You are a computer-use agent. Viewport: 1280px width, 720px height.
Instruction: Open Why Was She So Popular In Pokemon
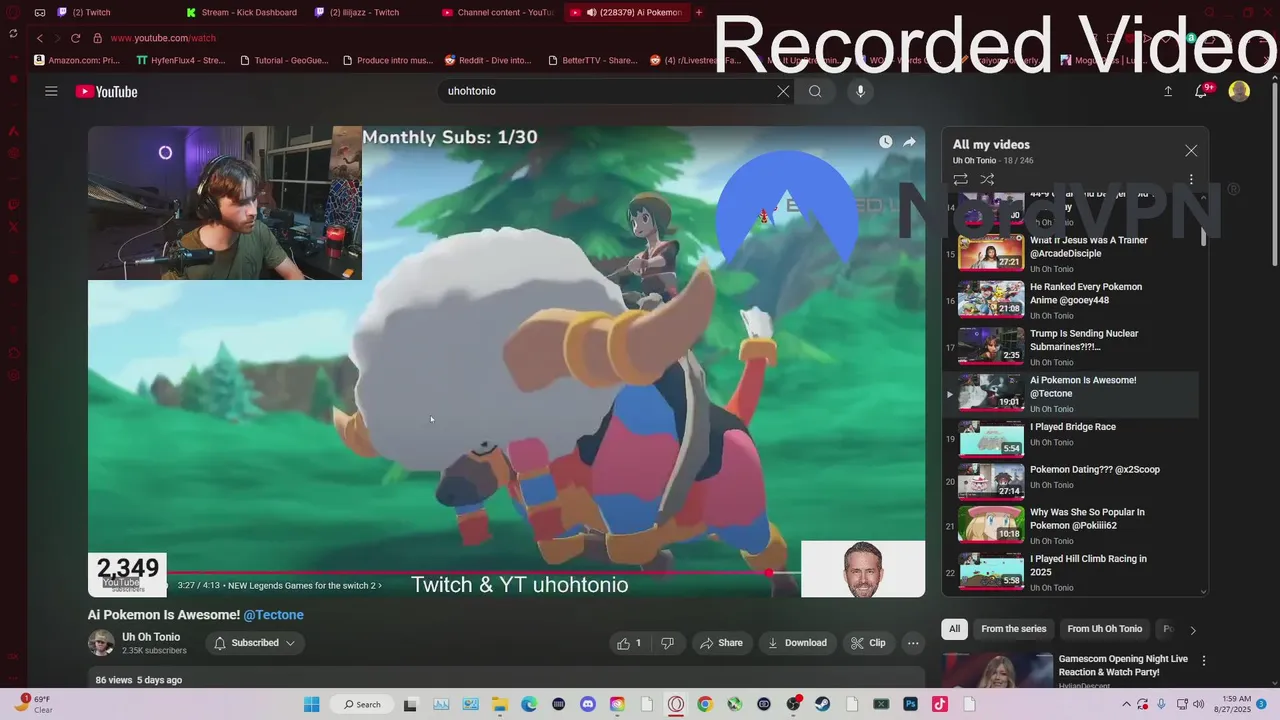(x=1071, y=524)
